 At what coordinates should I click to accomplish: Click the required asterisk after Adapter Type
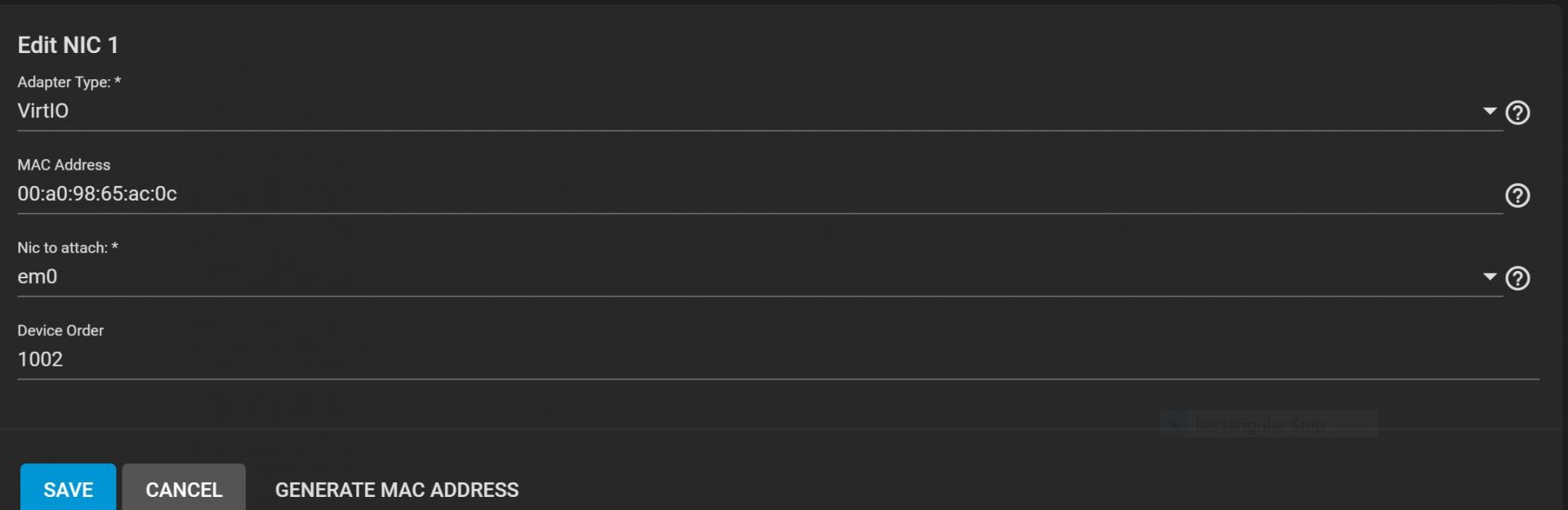point(118,81)
